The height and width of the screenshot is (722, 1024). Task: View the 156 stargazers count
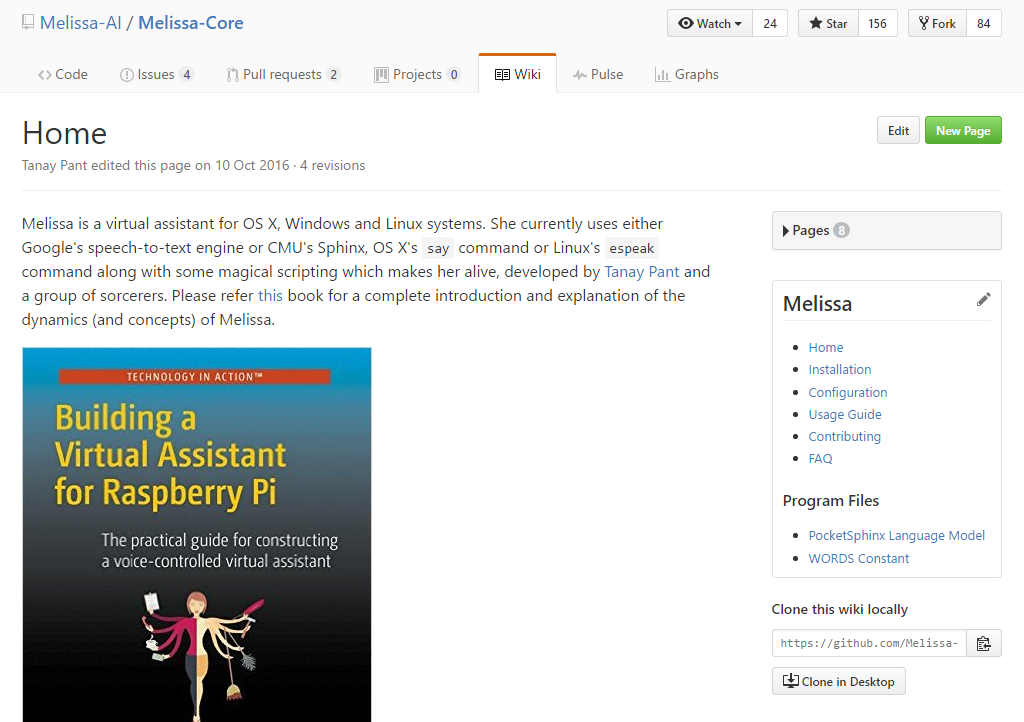point(877,24)
